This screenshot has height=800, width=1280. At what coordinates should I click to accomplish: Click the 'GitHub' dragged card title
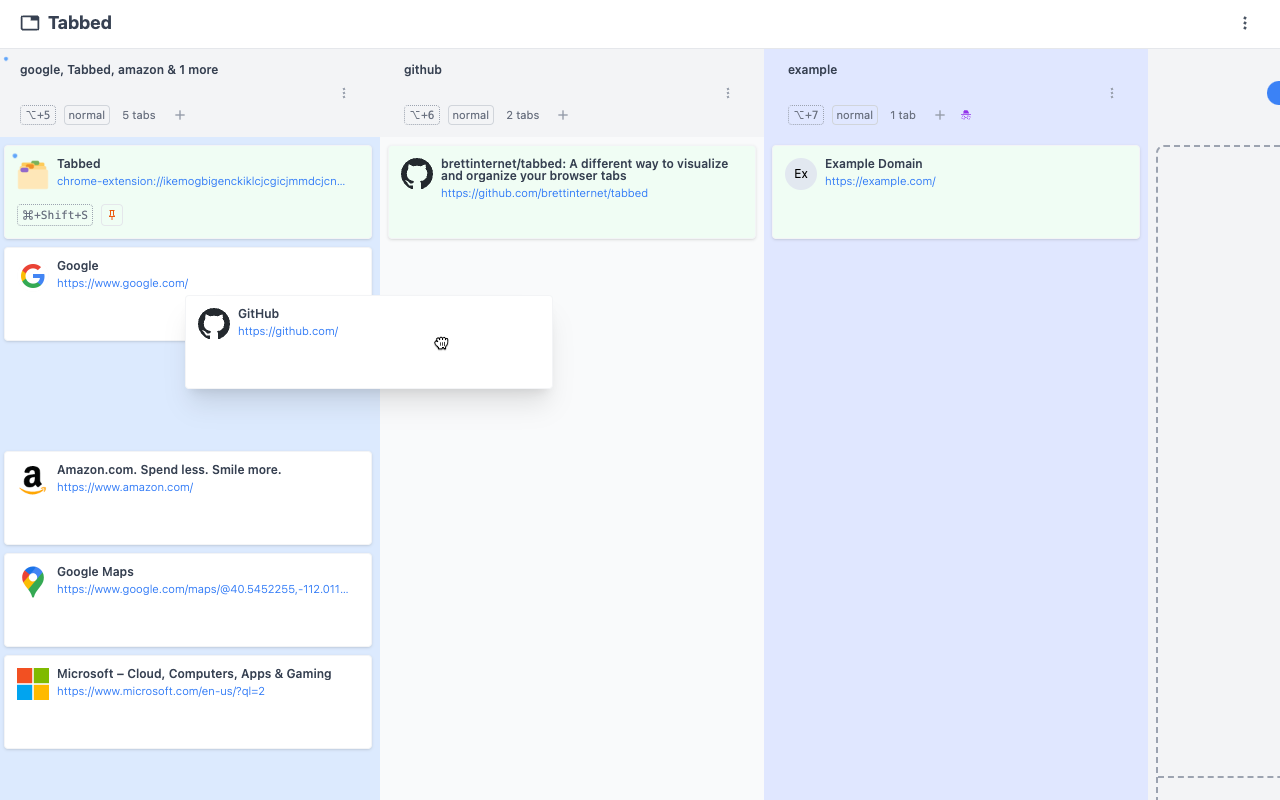click(x=258, y=314)
